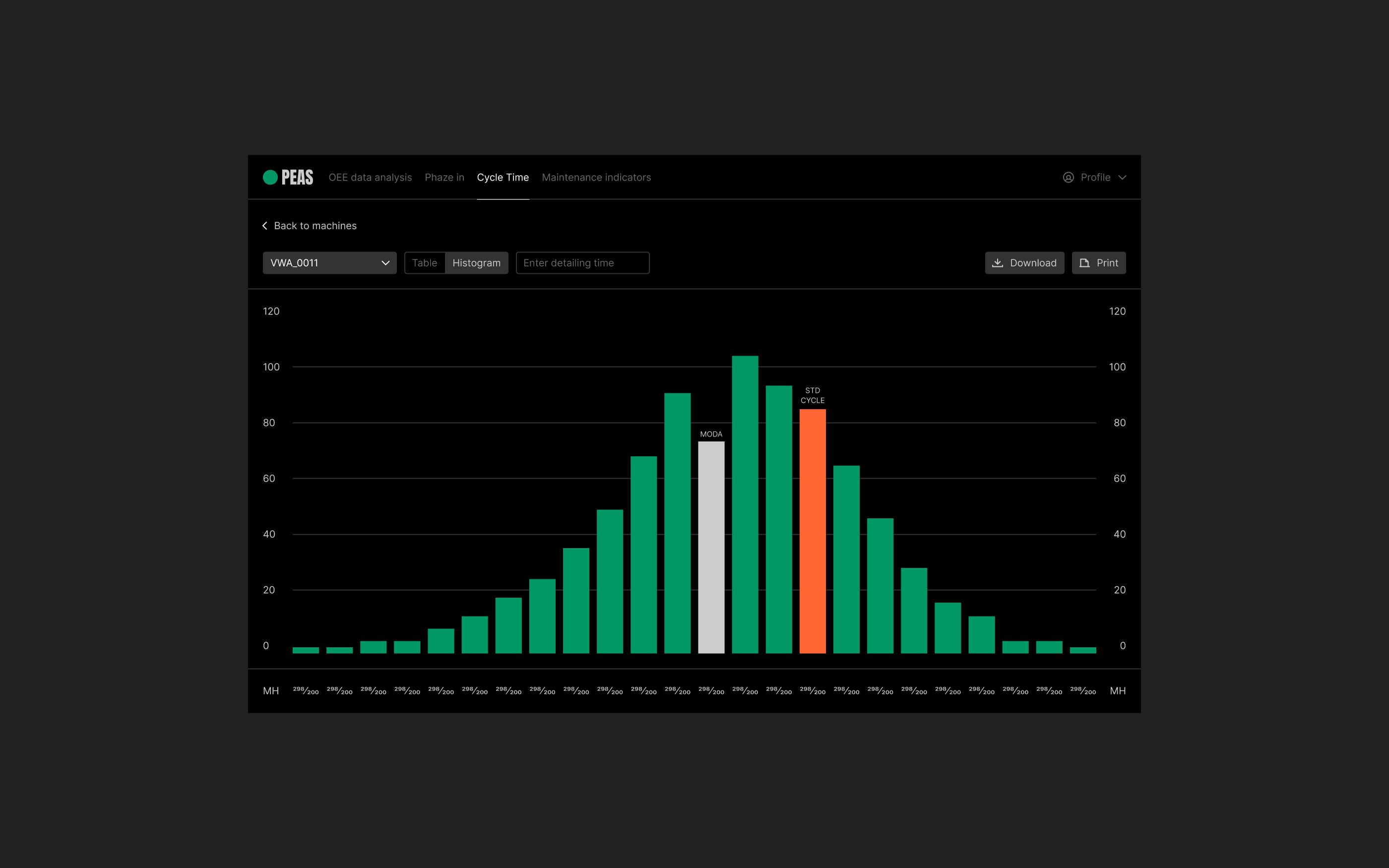Click the Profile user avatar icon
The image size is (1389, 868).
click(1068, 178)
